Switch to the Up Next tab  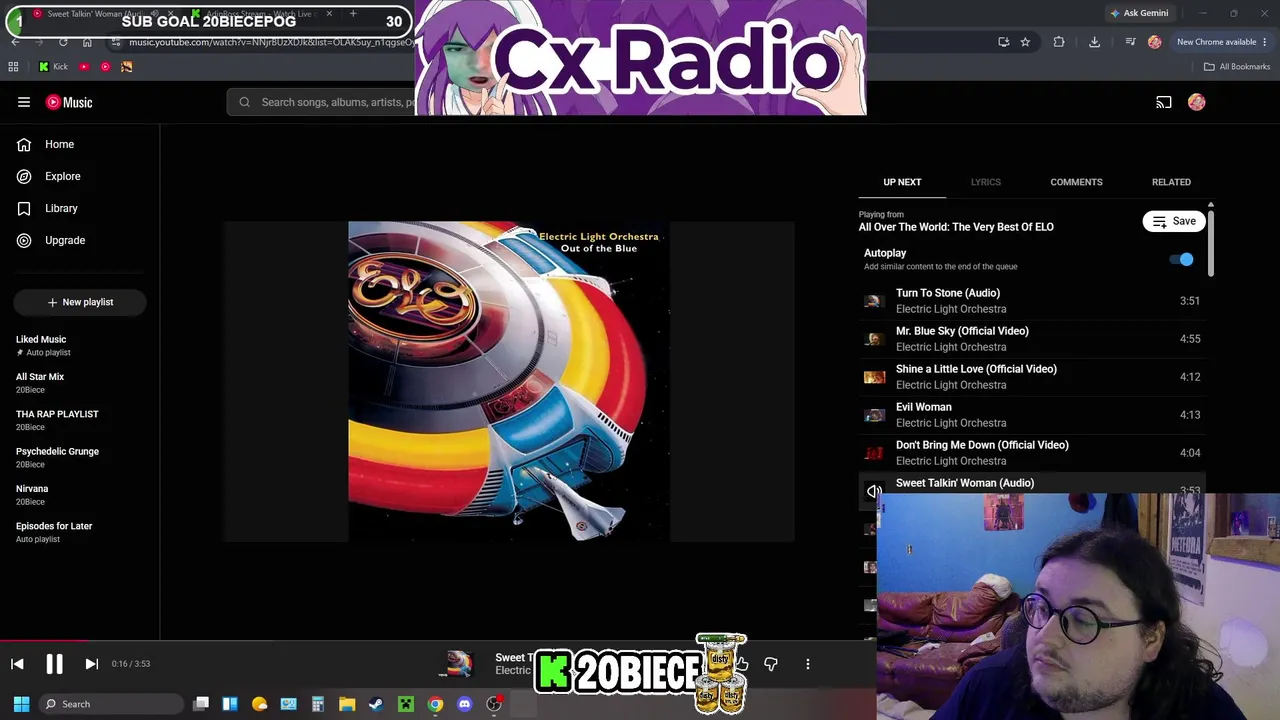[902, 182]
